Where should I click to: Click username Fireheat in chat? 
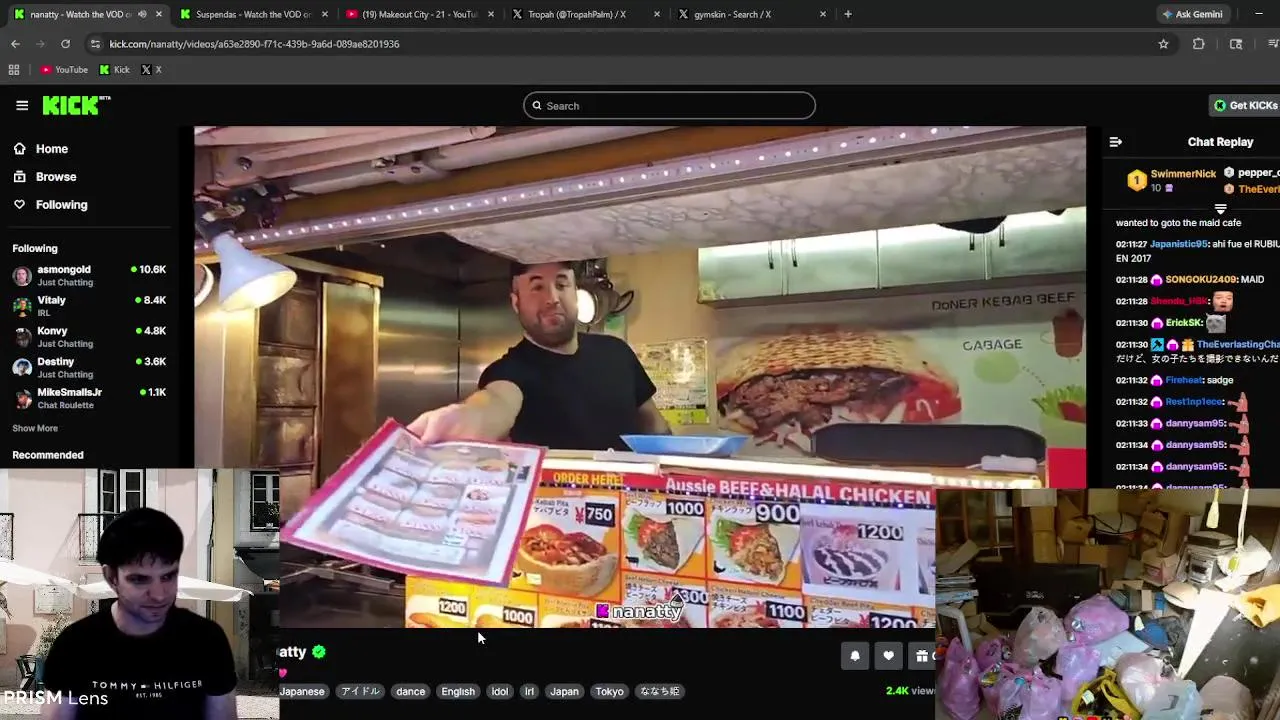[x=1184, y=380]
